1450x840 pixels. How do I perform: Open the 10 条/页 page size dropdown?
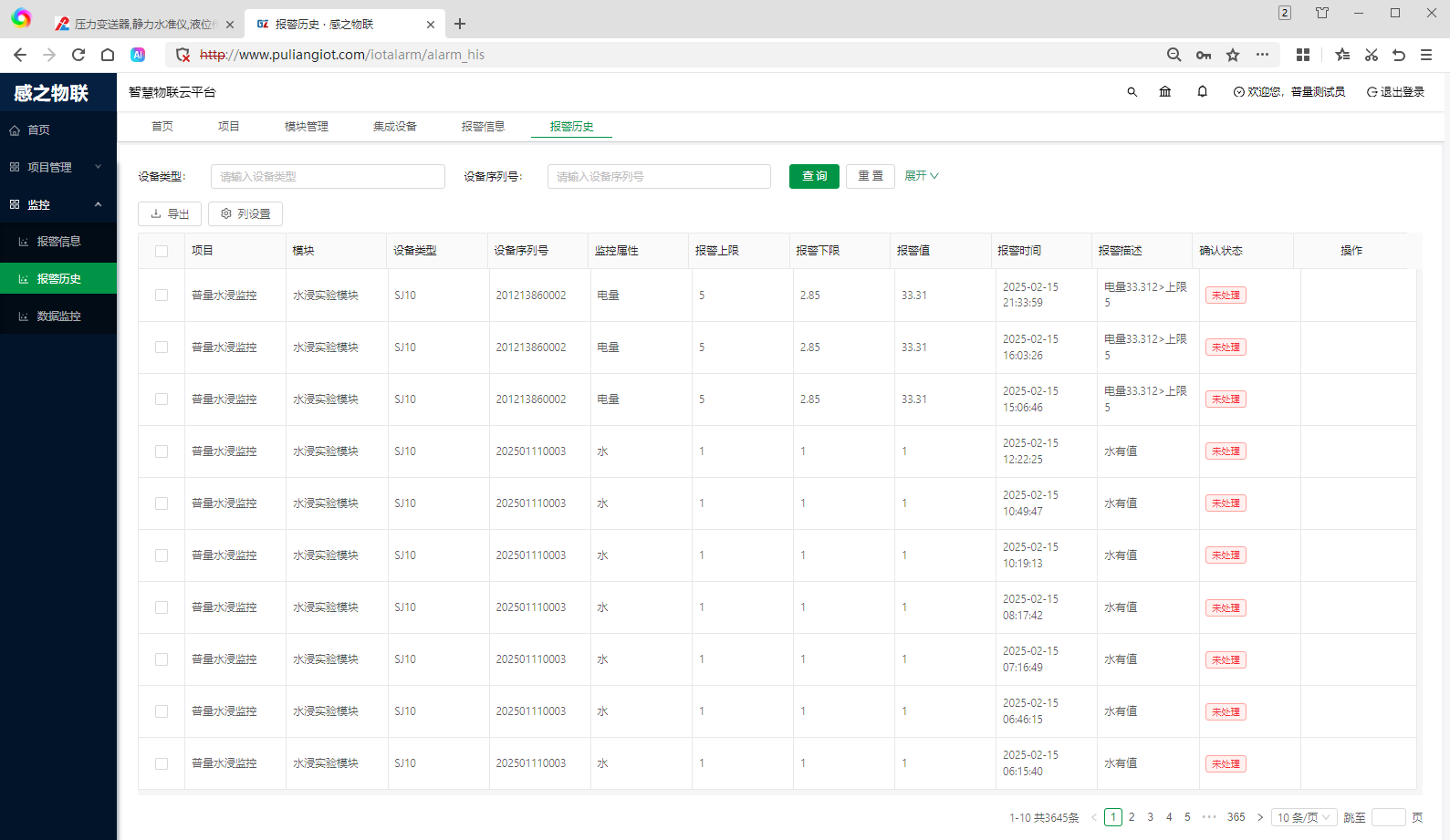(x=1303, y=817)
